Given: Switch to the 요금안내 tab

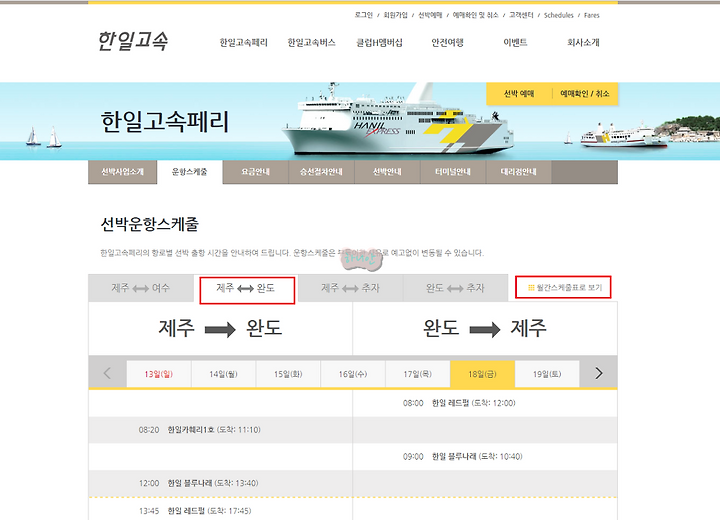Looking at the screenshot, I should coord(256,172).
